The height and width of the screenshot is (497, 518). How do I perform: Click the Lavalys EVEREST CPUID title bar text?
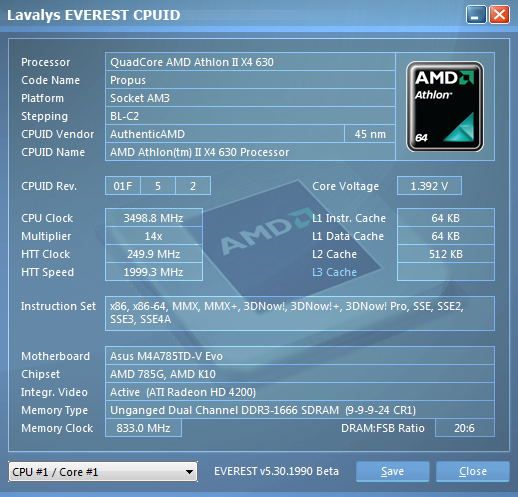(94, 15)
